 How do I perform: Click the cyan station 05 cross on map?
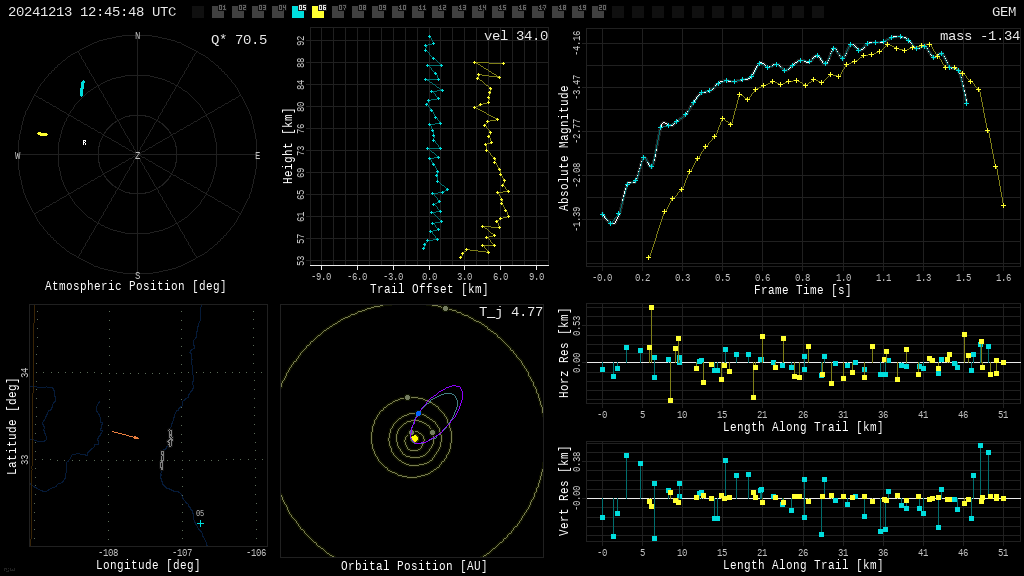[200, 523]
